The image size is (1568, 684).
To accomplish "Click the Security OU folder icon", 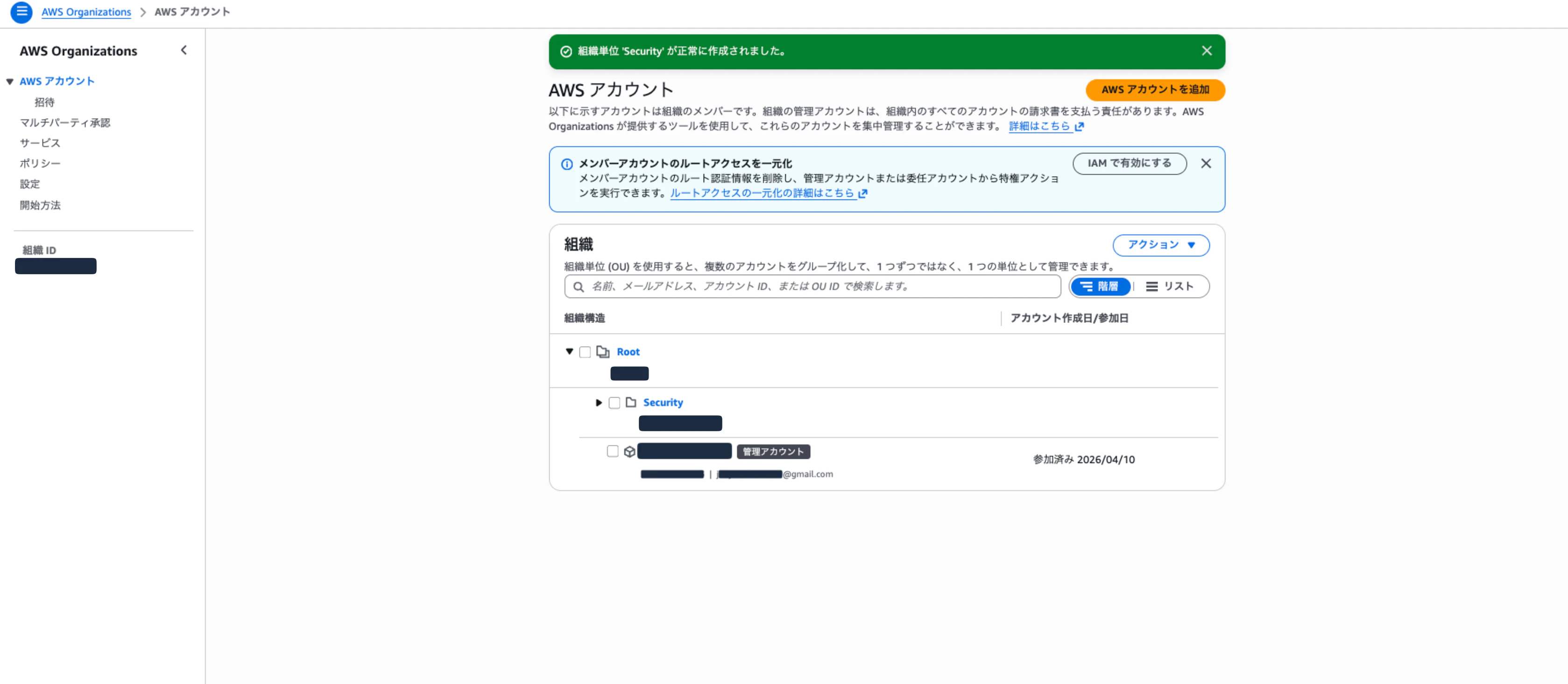I will 631,402.
